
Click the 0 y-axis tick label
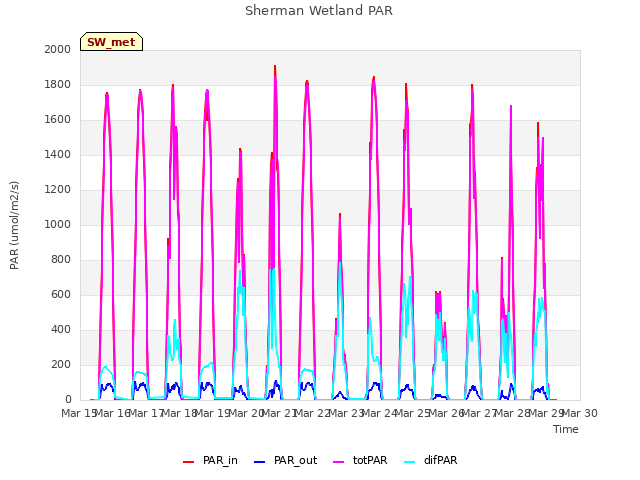coord(68,400)
